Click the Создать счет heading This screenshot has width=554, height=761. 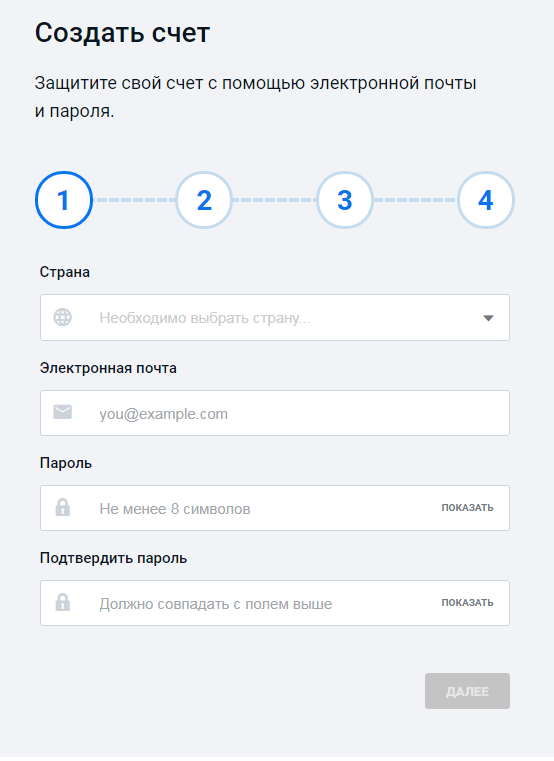(122, 33)
